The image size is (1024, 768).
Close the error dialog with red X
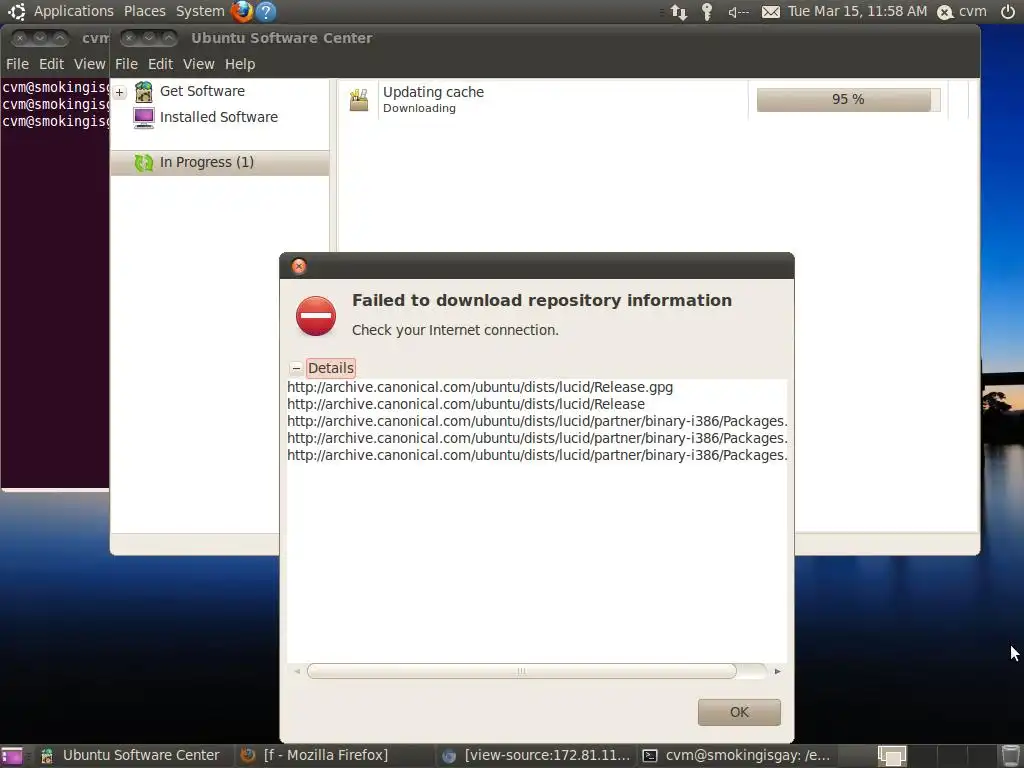tap(299, 266)
